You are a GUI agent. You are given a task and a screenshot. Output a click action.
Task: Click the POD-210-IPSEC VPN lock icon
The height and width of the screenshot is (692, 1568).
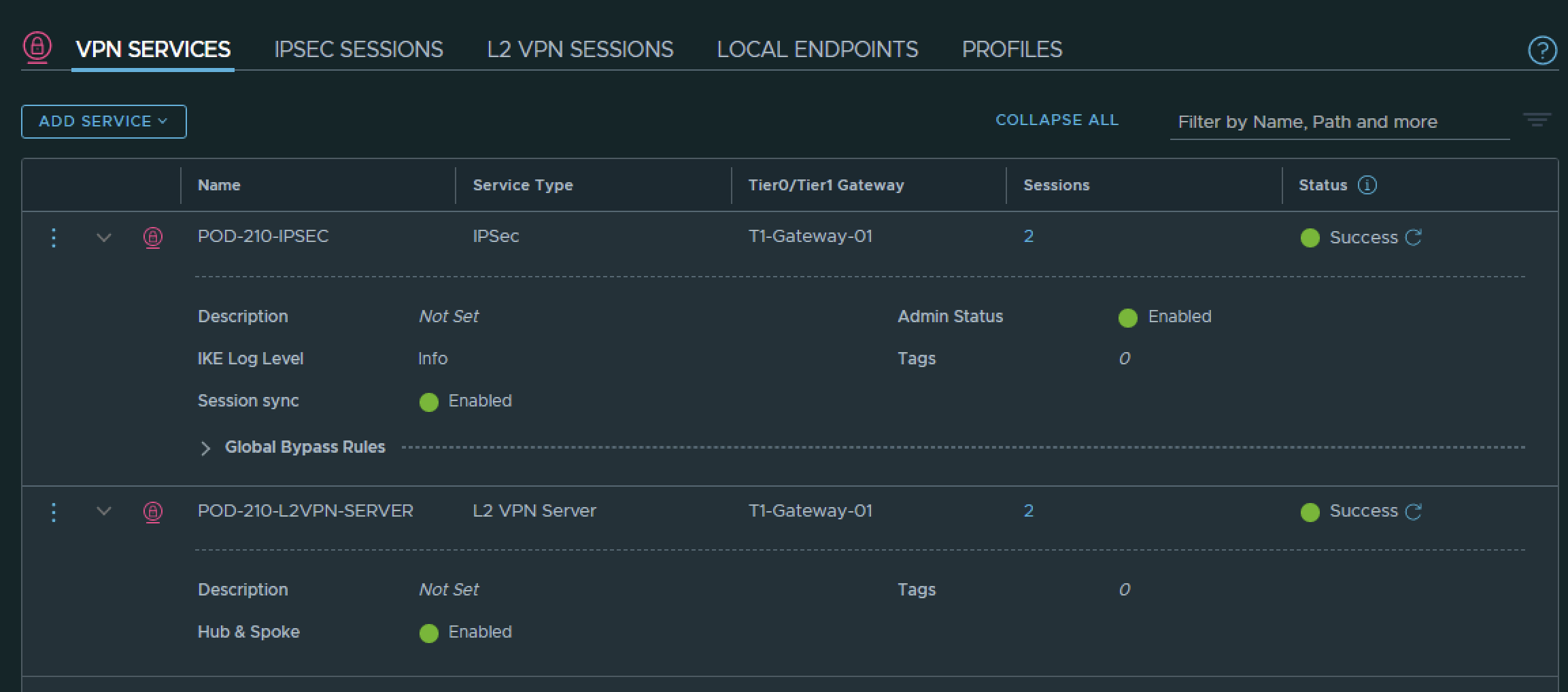[x=153, y=237]
